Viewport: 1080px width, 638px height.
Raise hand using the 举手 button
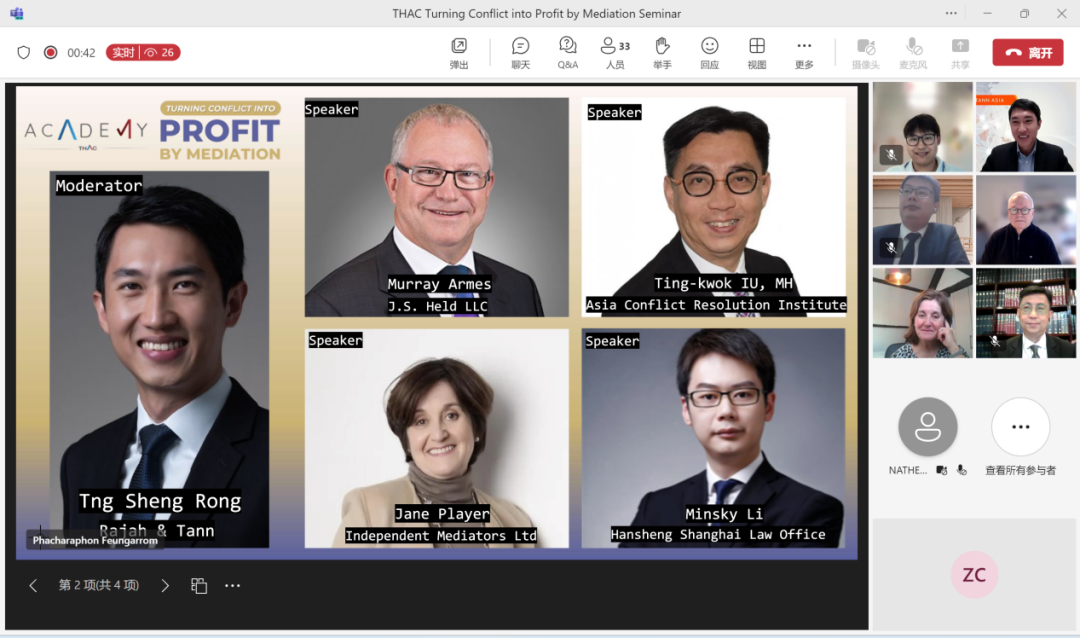(x=662, y=53)
